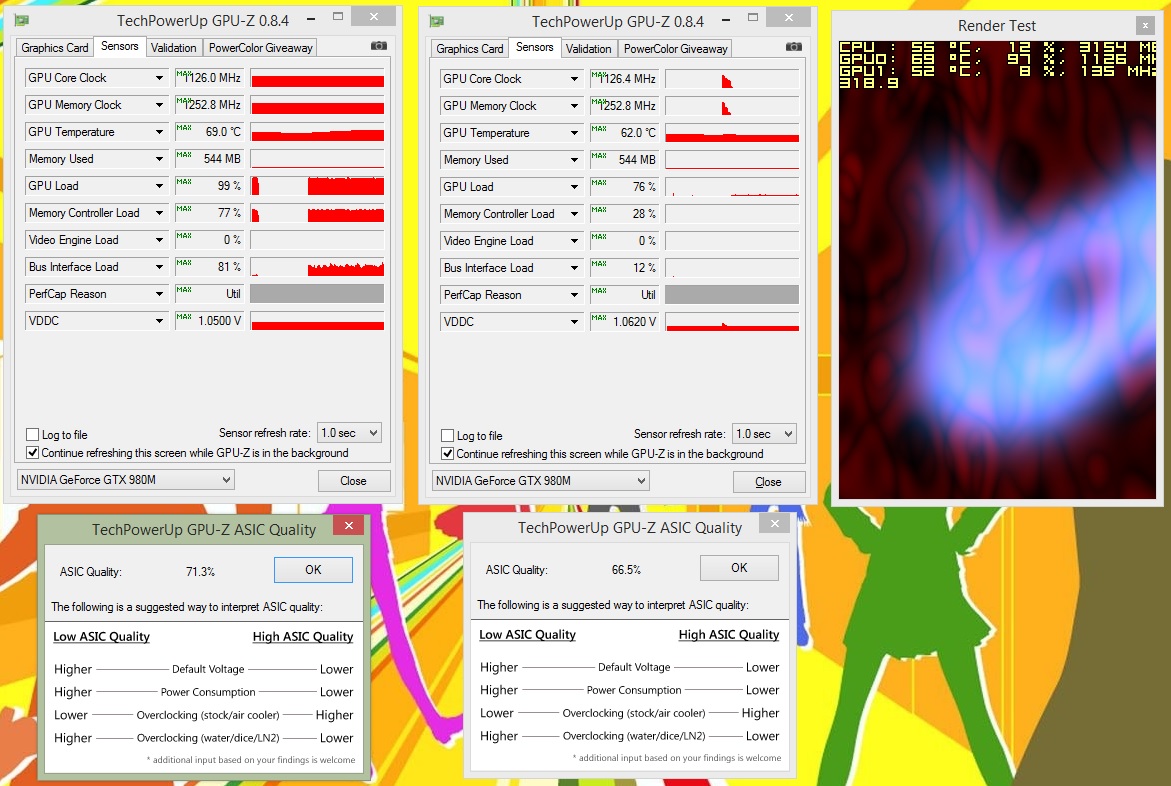Confirm OK in the 71.3% ASIC Quality dialog
Image resolution: width=1171 pixels, height=786 pixels.
(313, 569)
